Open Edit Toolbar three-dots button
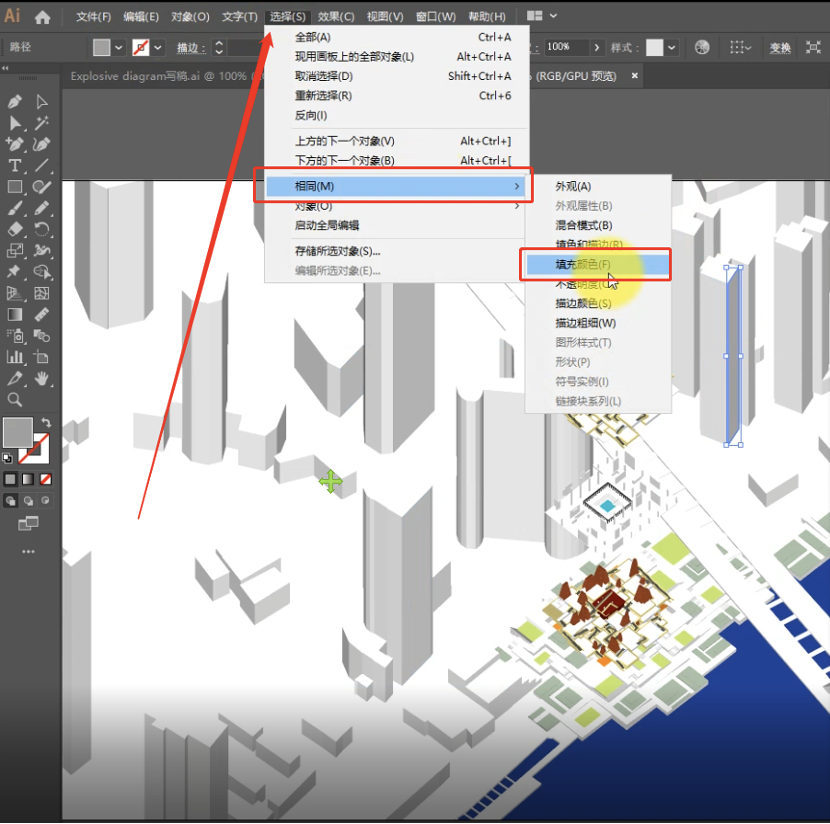830x824 pixels. (28, 551)
